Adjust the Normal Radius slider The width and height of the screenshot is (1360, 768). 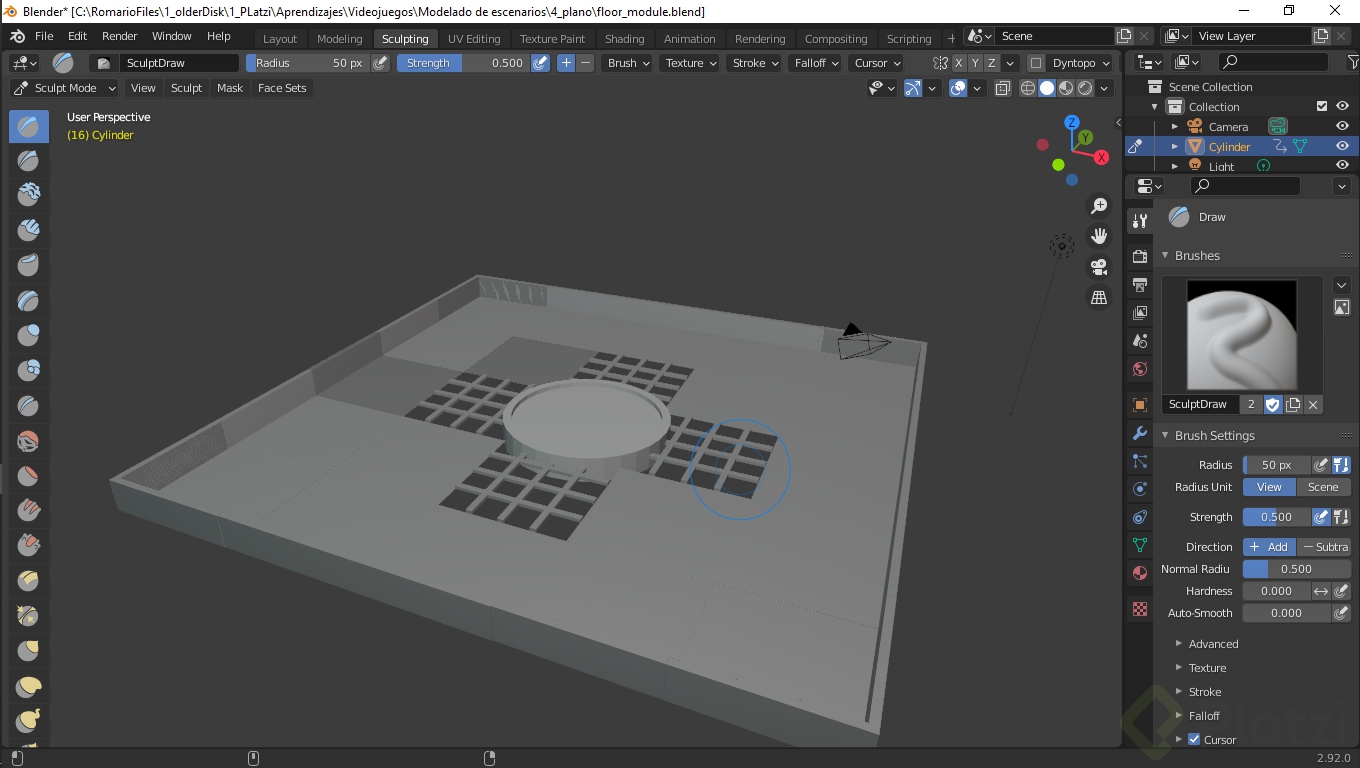pyautogui.click(x=1296, y=569)
